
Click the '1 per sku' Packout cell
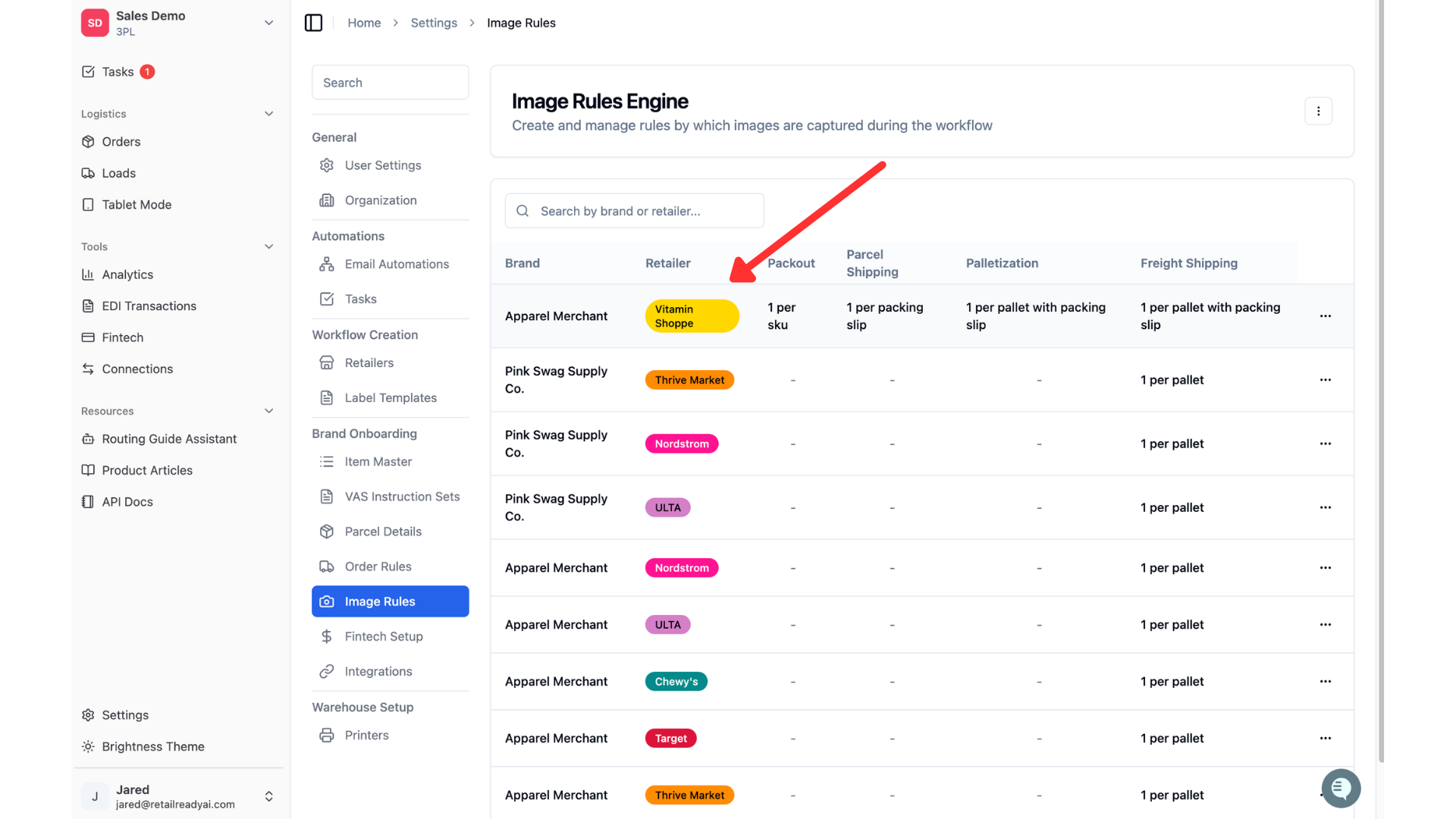[x=781, y=316]
